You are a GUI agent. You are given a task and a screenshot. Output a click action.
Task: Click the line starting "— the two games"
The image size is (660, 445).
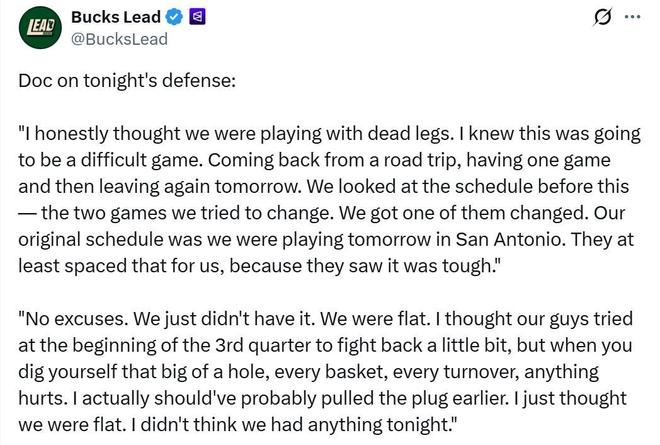click(325, 214)
